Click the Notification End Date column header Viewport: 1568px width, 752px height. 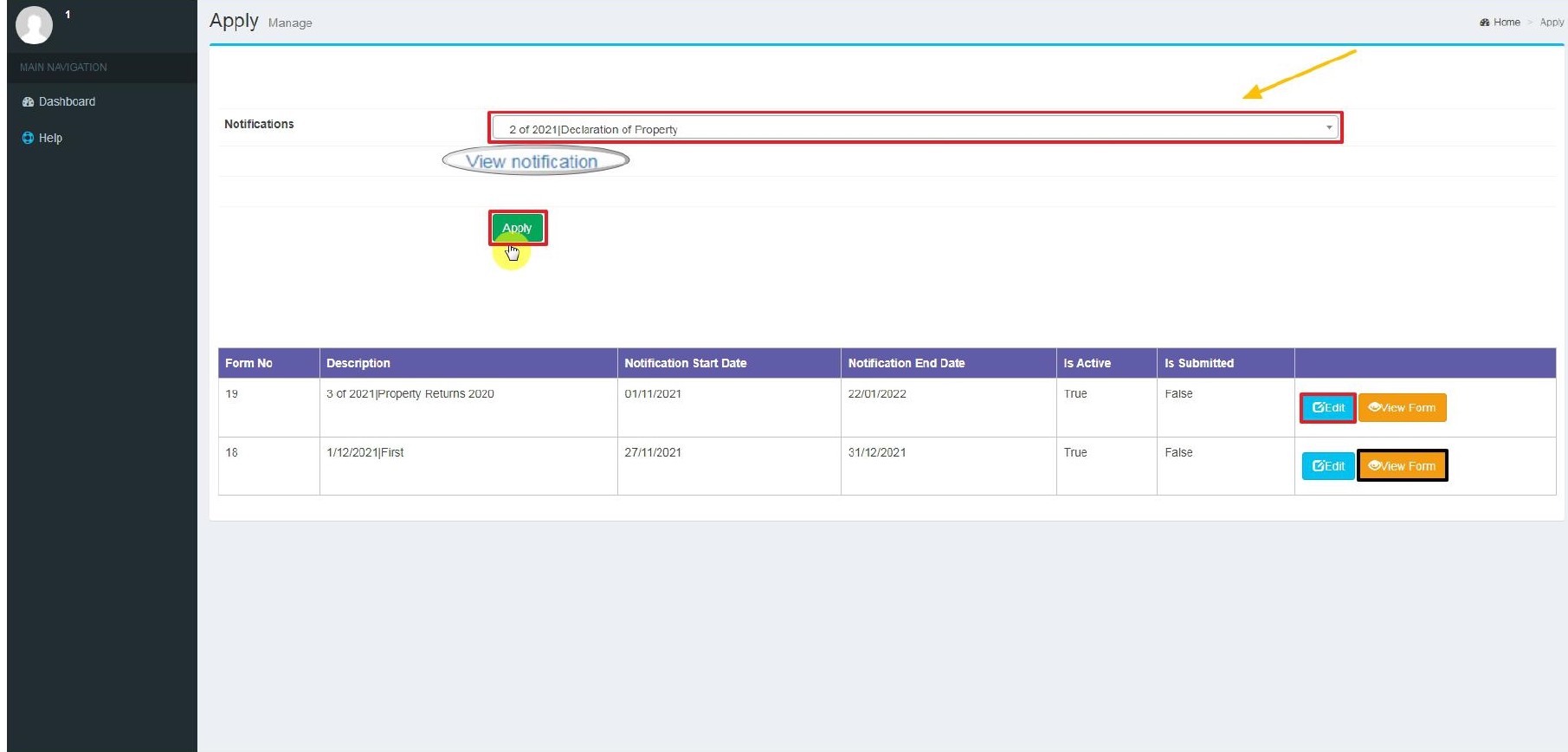tap(906, 363)
